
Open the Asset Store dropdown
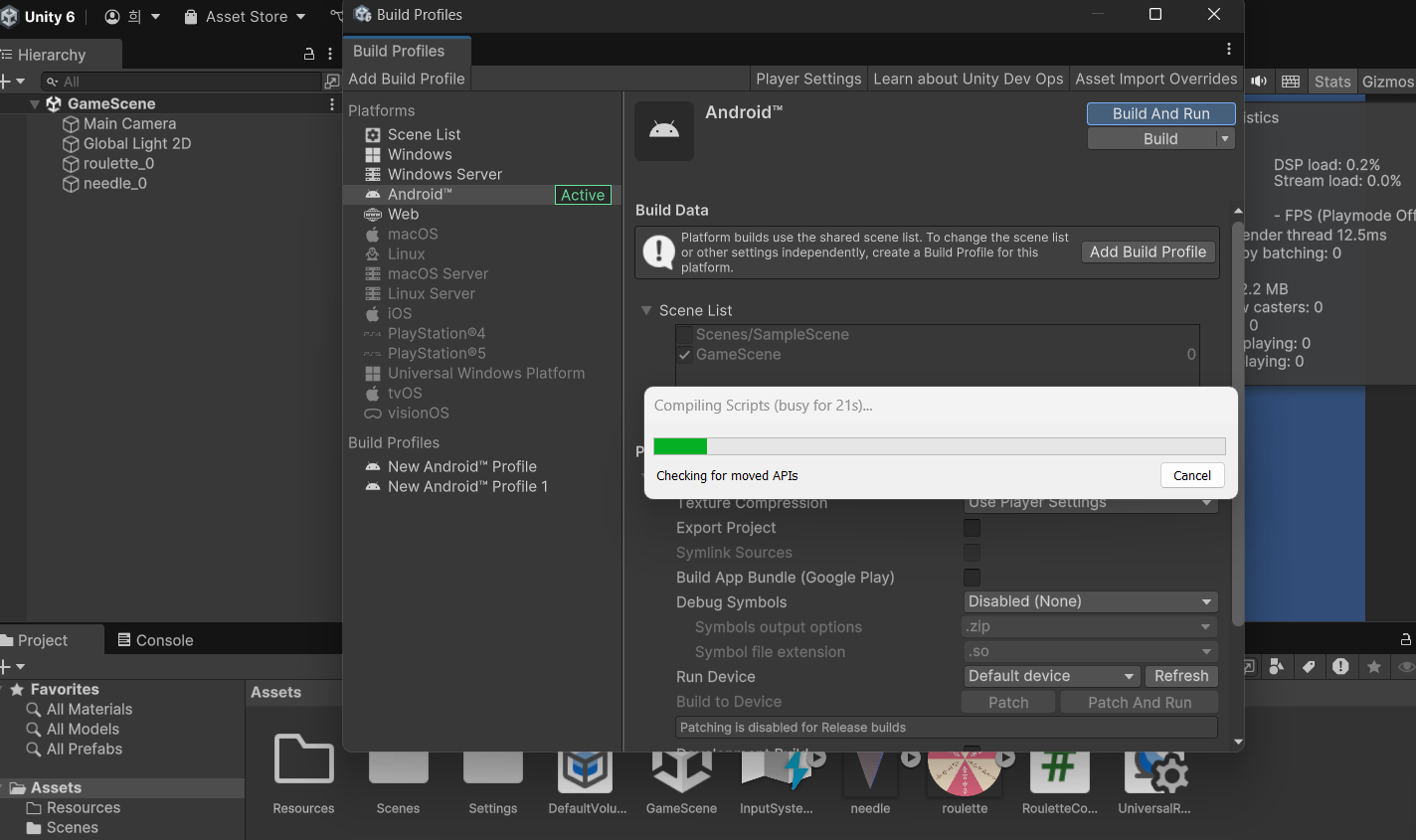coord(246,16)
